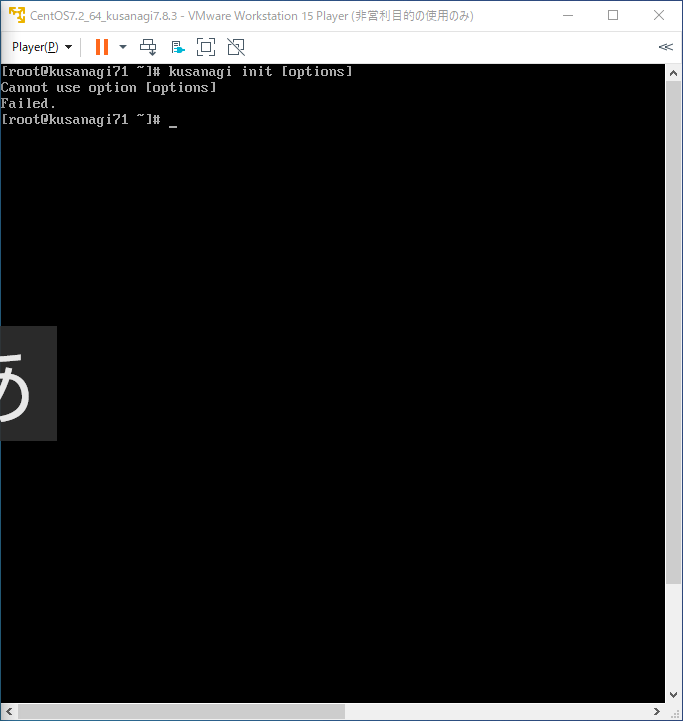Image resolution: width=683 pixels, height=721 pixels.
Task: Click the VMware Player title bar icon
Action: tap(17, 15)
